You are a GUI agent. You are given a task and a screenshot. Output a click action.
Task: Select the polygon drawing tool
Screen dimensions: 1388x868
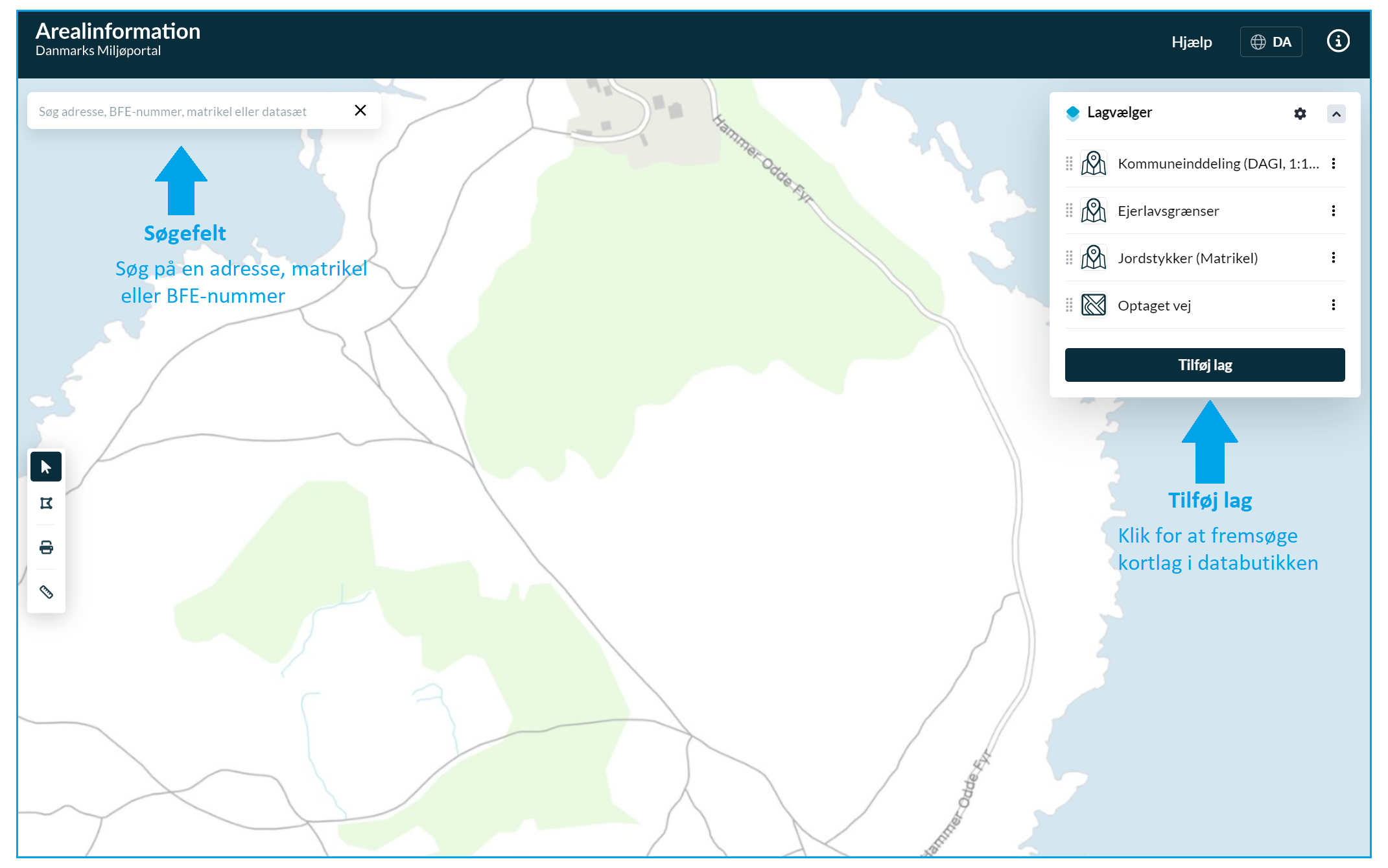46,504
